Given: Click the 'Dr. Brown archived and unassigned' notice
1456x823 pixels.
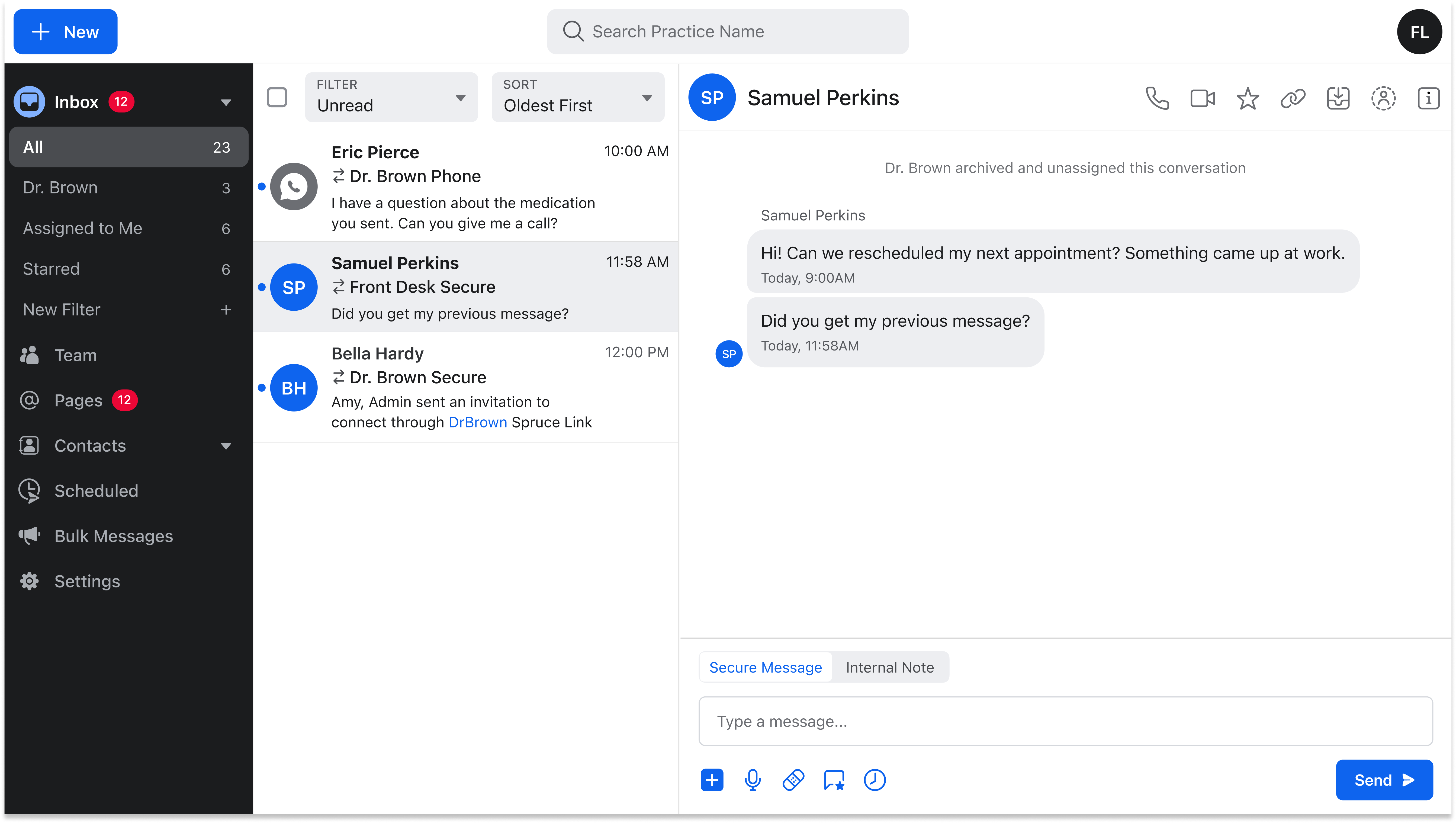Looking at the screenshot, I should [x=1065, y=168].
